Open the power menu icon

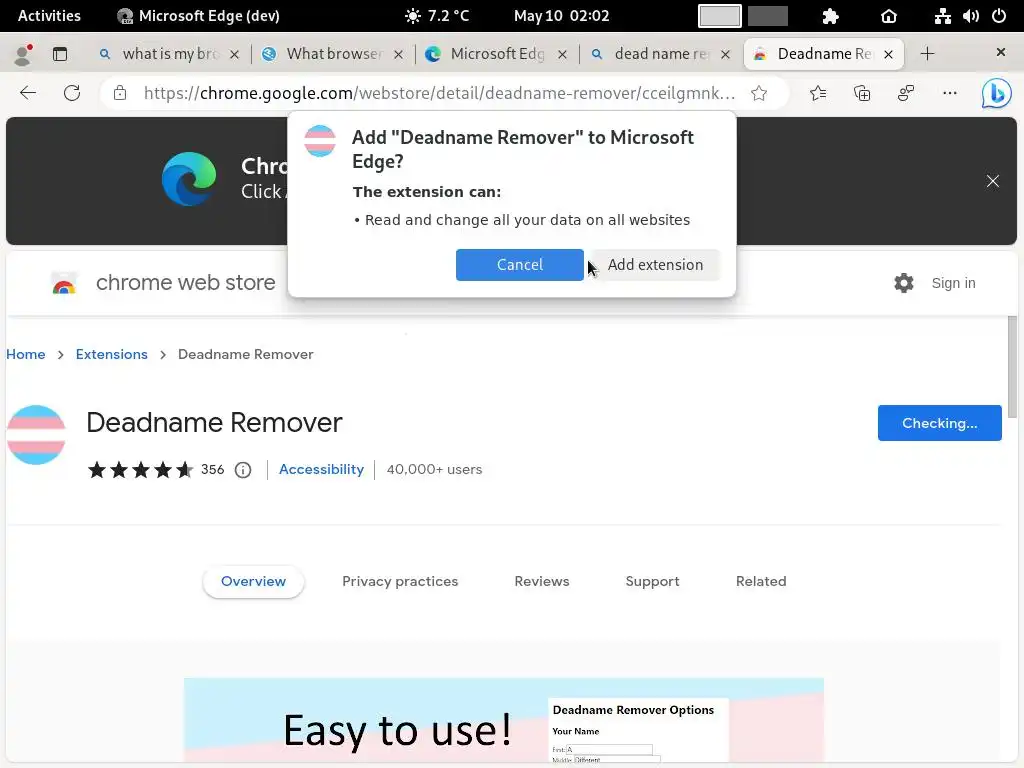999,16
